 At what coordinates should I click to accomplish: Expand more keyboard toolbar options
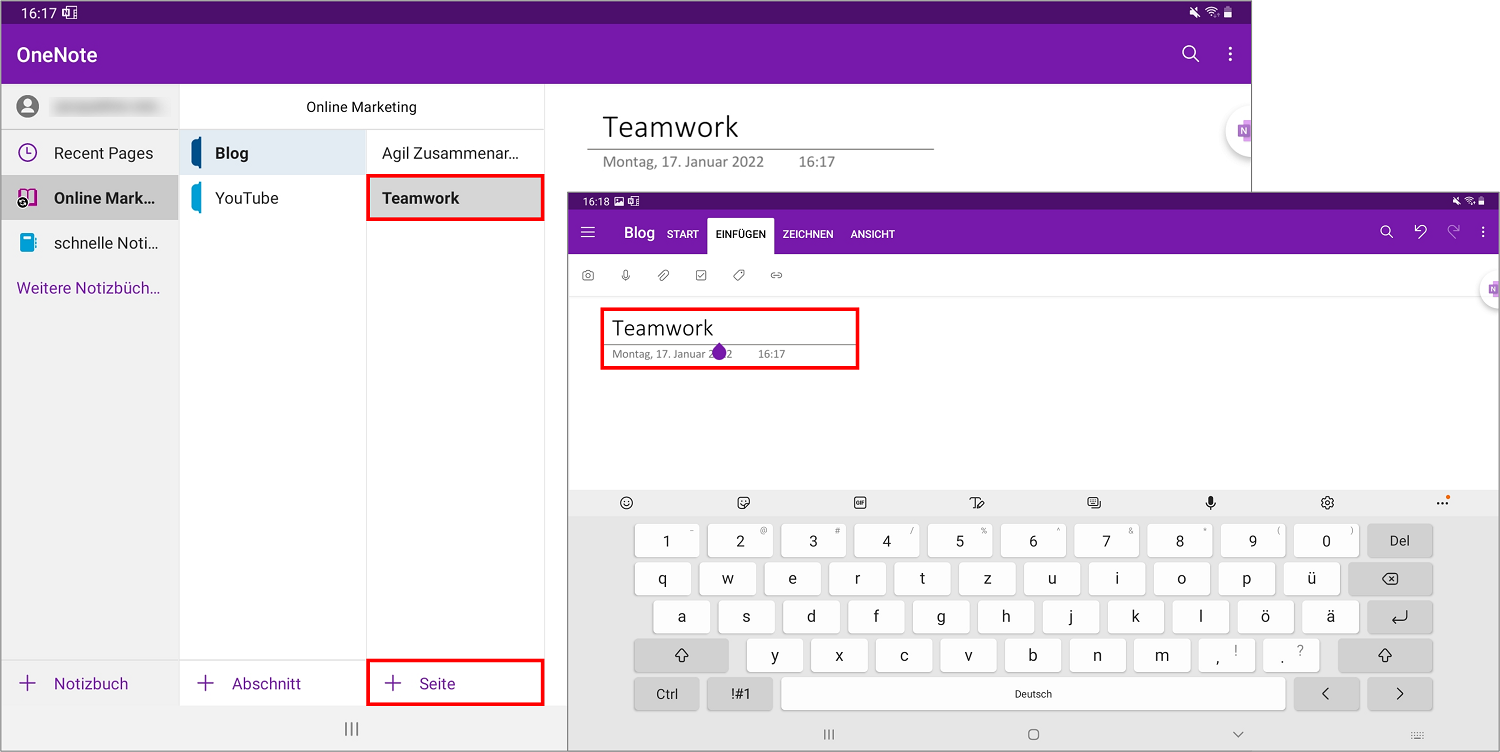(x=1442, y=502)
